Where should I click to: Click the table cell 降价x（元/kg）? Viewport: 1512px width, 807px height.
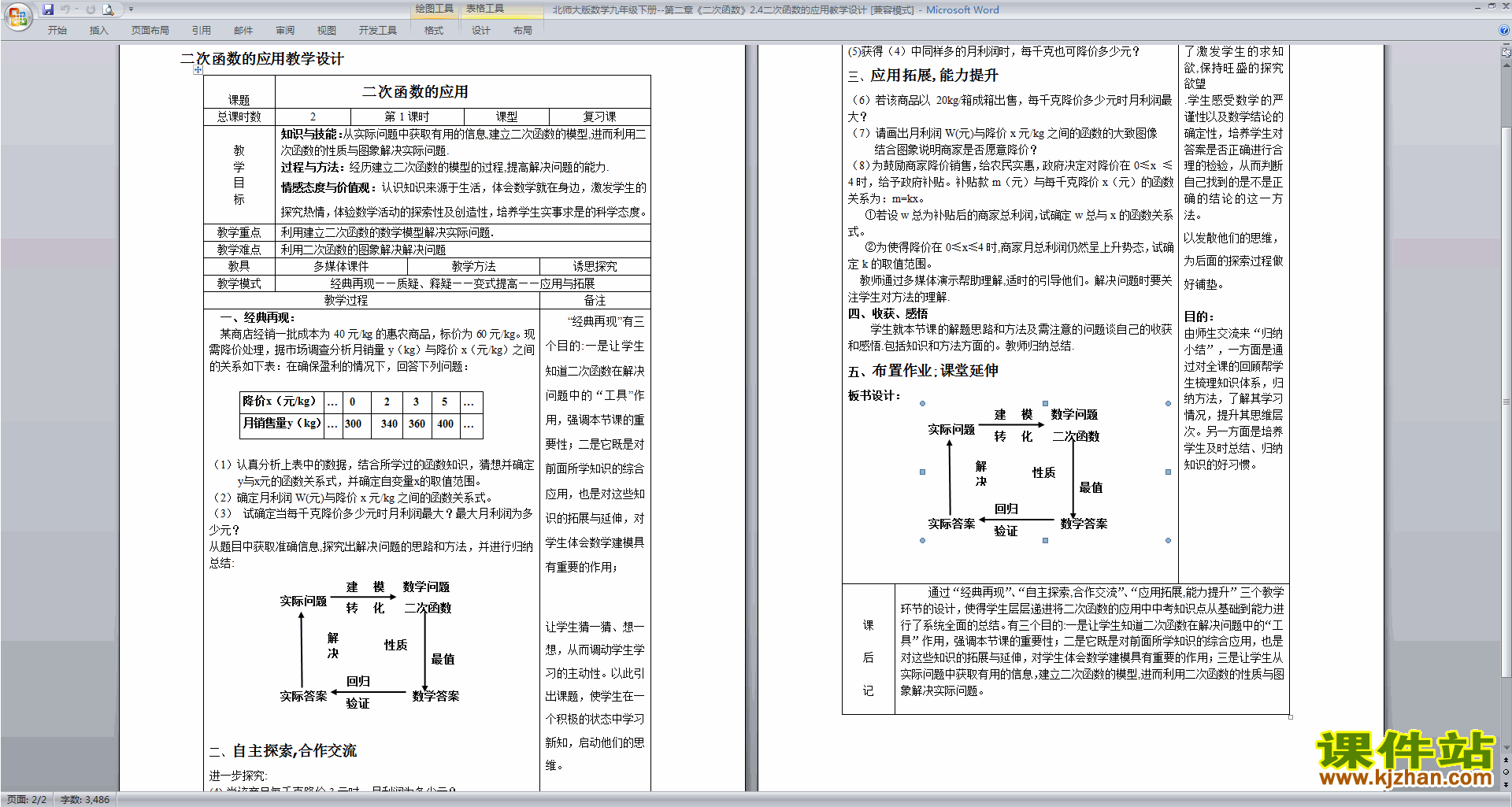(x=282, y=401)
